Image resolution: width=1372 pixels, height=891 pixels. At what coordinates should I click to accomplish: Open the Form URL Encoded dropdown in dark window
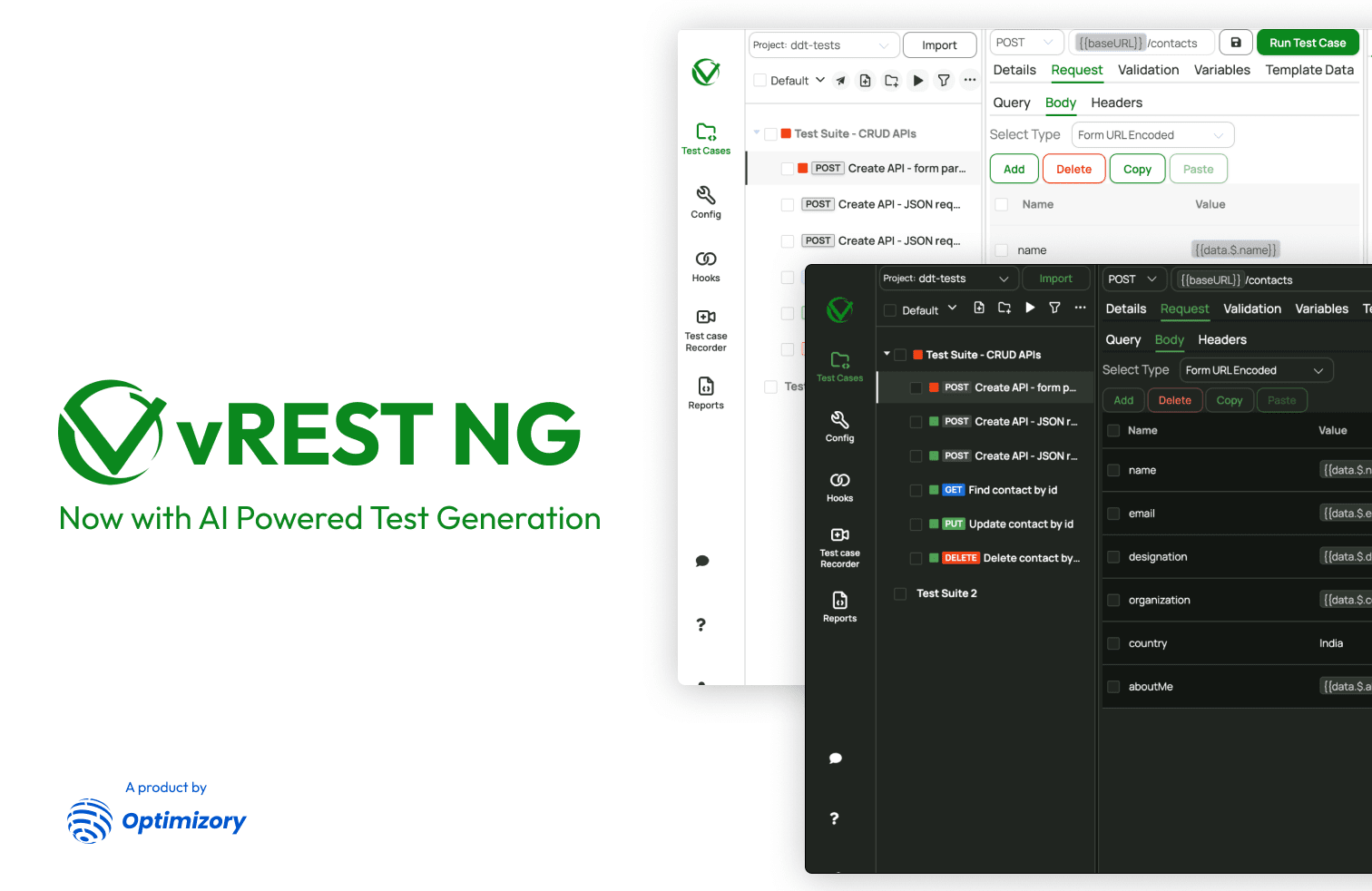click(x=1257, y=370)
